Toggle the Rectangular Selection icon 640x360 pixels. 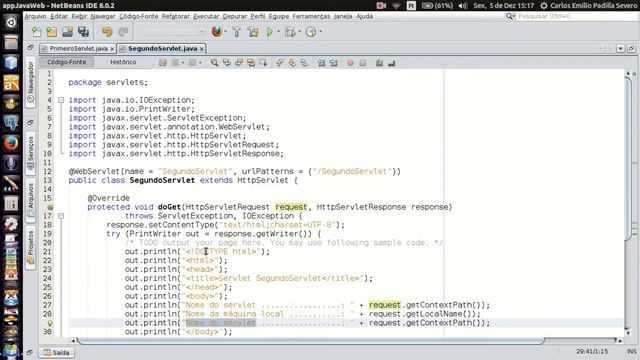click(263, 63)
